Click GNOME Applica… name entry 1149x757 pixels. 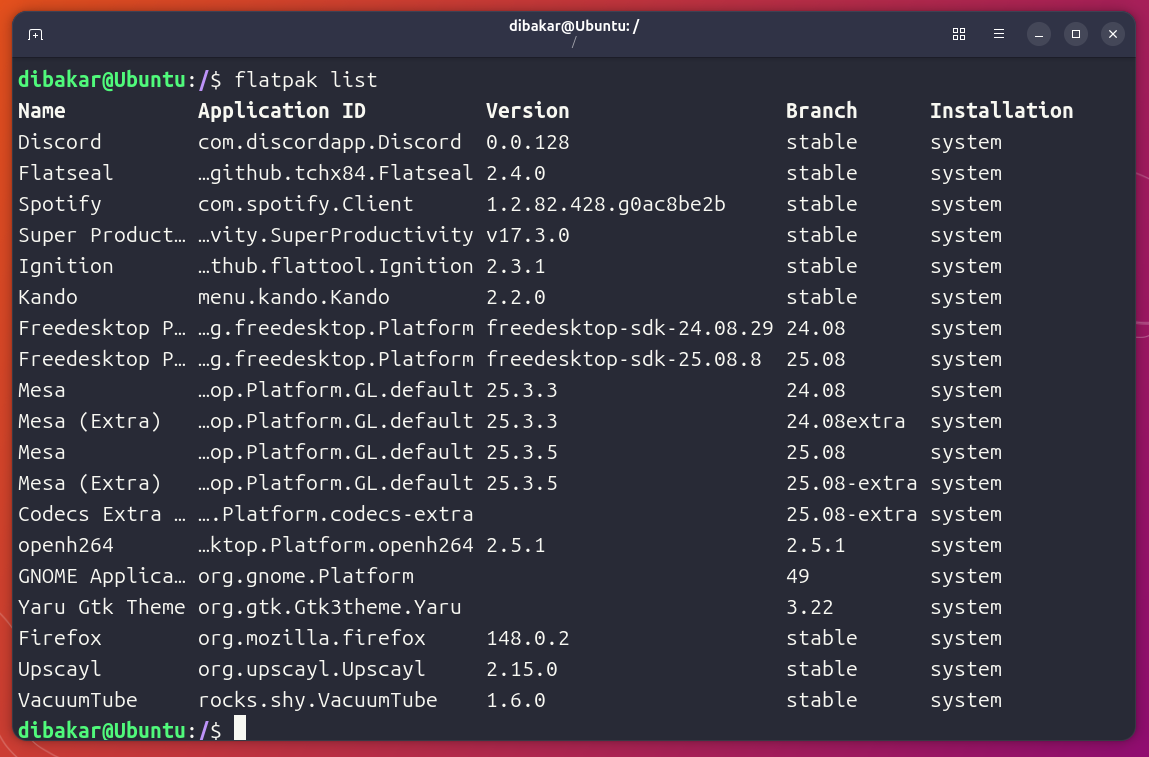102,576
